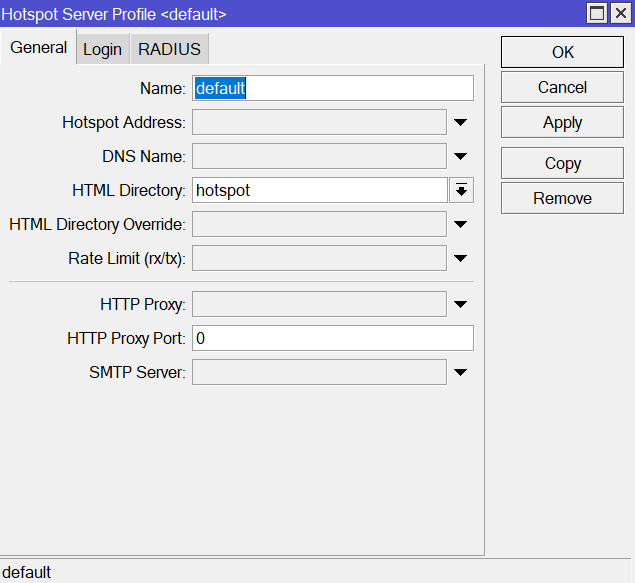Click the Name input field
Screen dimensions: 635x583
click(x=333, y=88)
